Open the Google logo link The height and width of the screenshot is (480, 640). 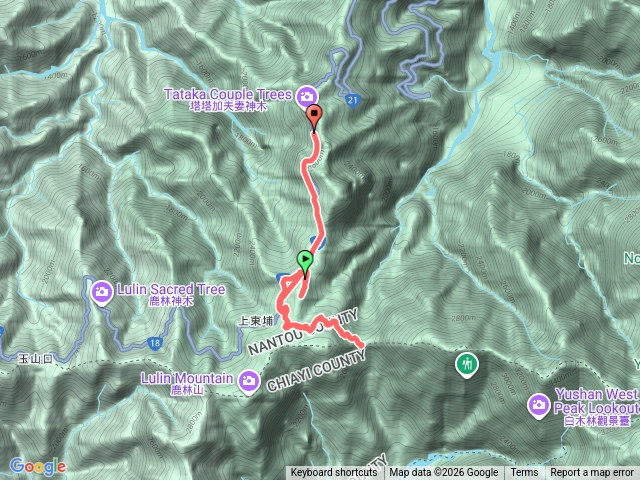38,466
